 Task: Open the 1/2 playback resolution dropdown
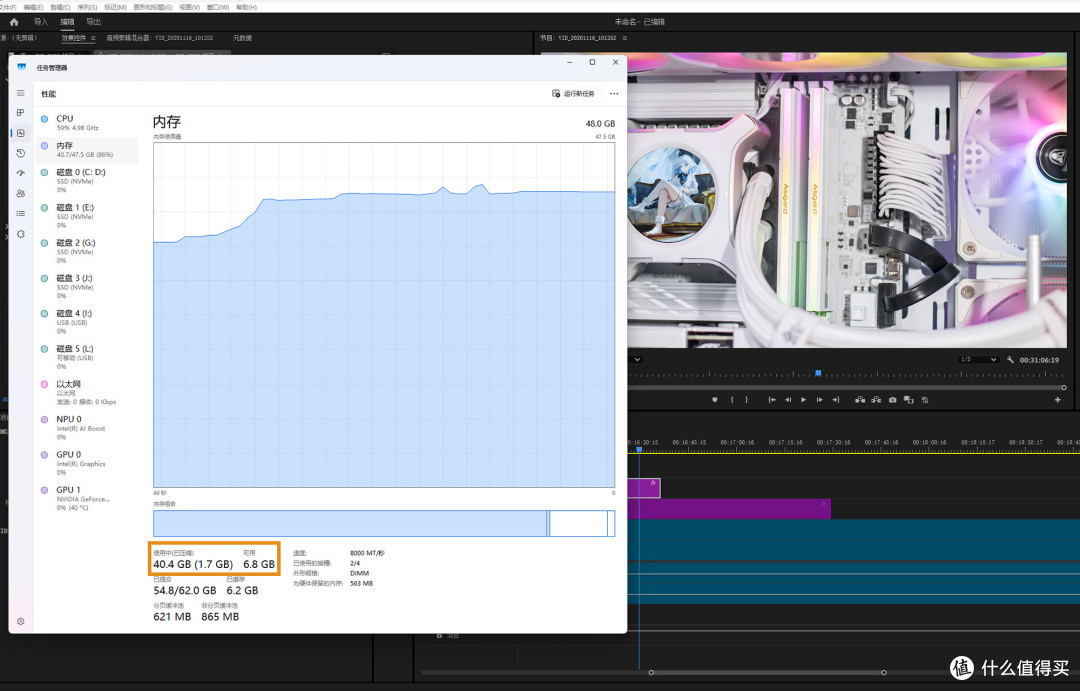[x=978, y=360]
